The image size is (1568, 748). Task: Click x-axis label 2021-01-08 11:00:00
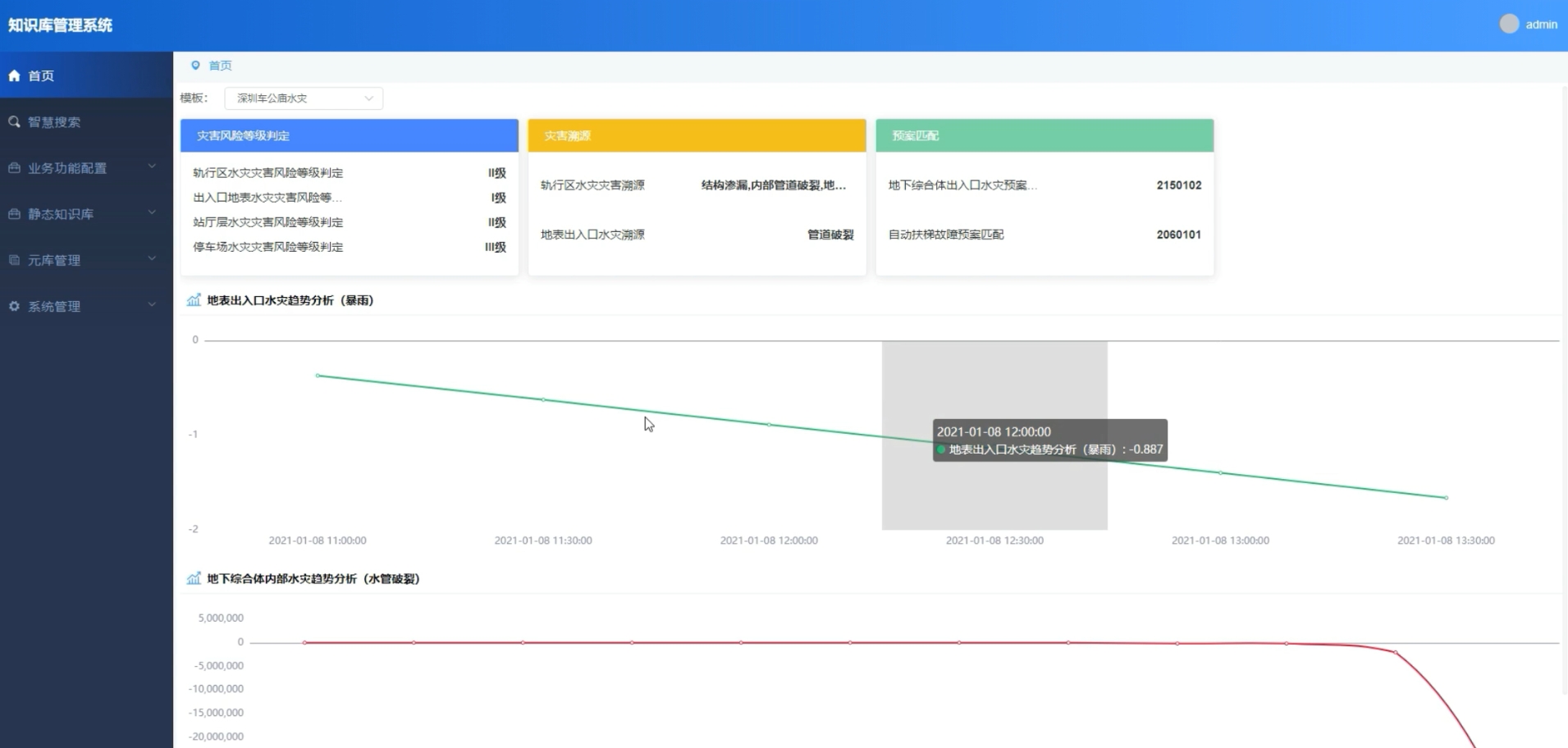pyautogui.click(x=318, y=540)
